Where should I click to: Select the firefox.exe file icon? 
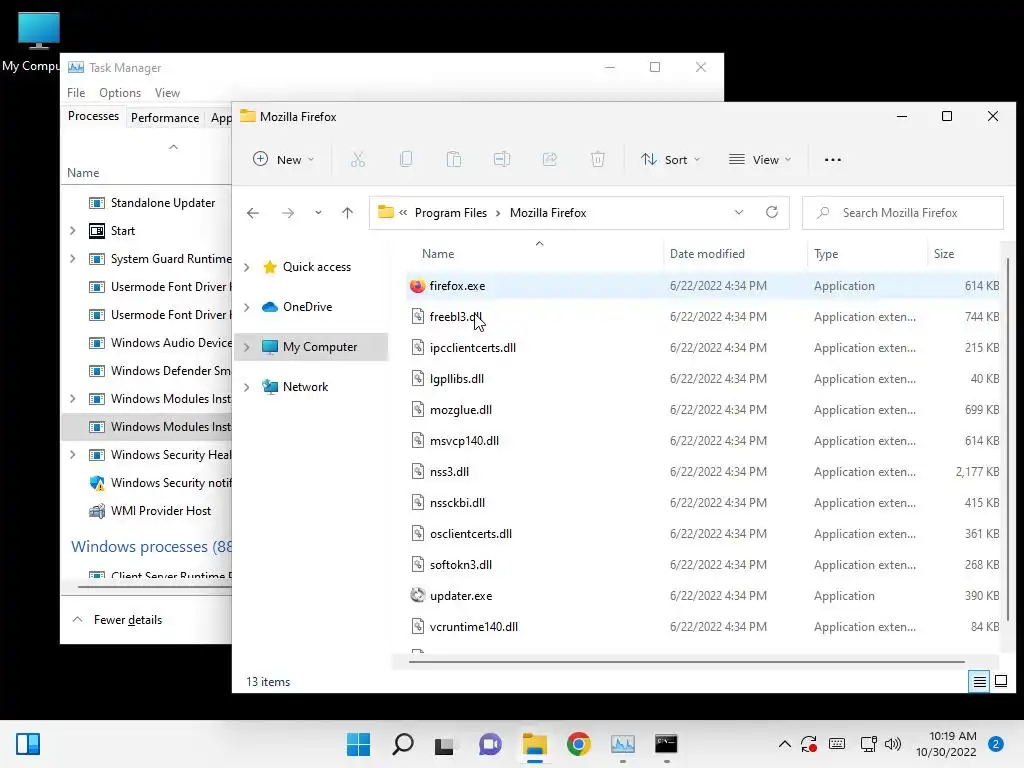417,286
